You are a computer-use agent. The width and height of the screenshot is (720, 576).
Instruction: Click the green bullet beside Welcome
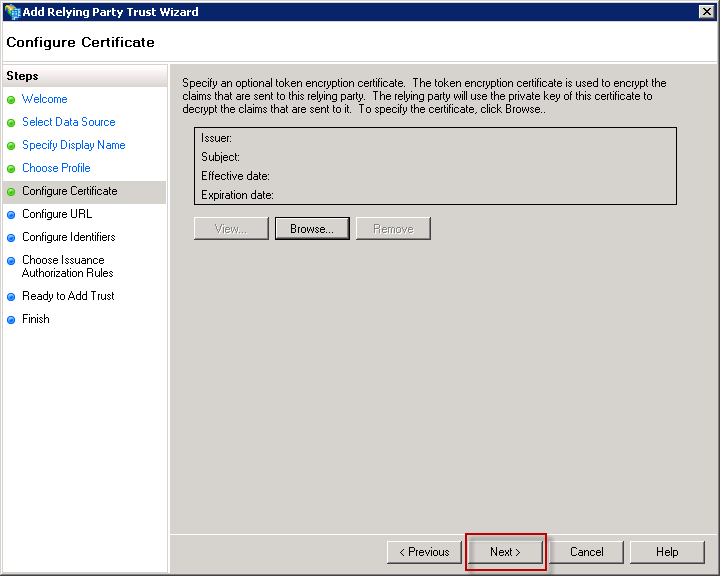pyautogui.click(x=11, y=100)
